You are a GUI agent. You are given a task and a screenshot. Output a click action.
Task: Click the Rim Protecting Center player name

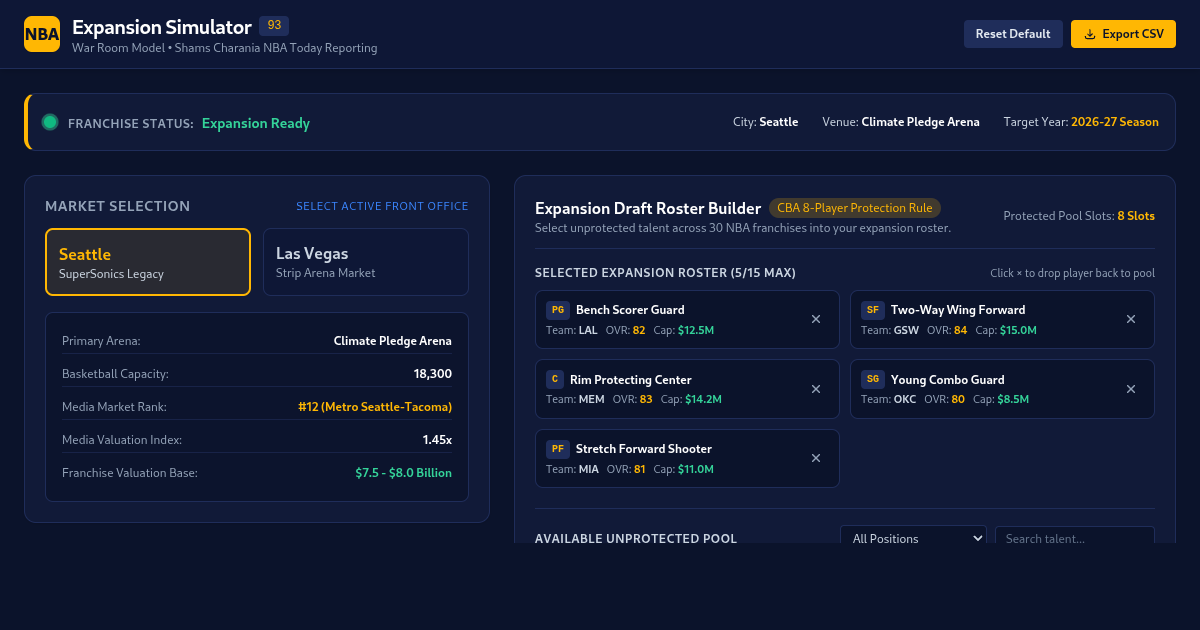(631, 380)
